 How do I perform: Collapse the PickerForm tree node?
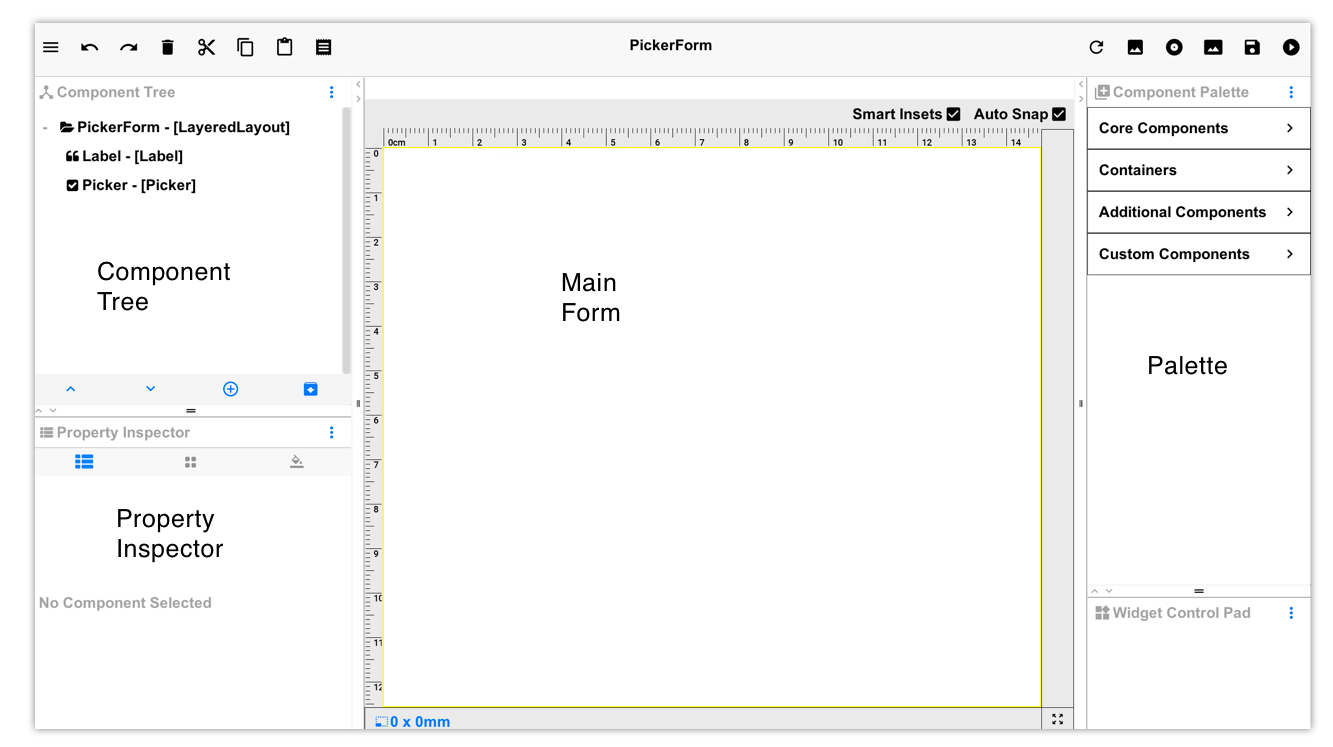click(44, 127)
